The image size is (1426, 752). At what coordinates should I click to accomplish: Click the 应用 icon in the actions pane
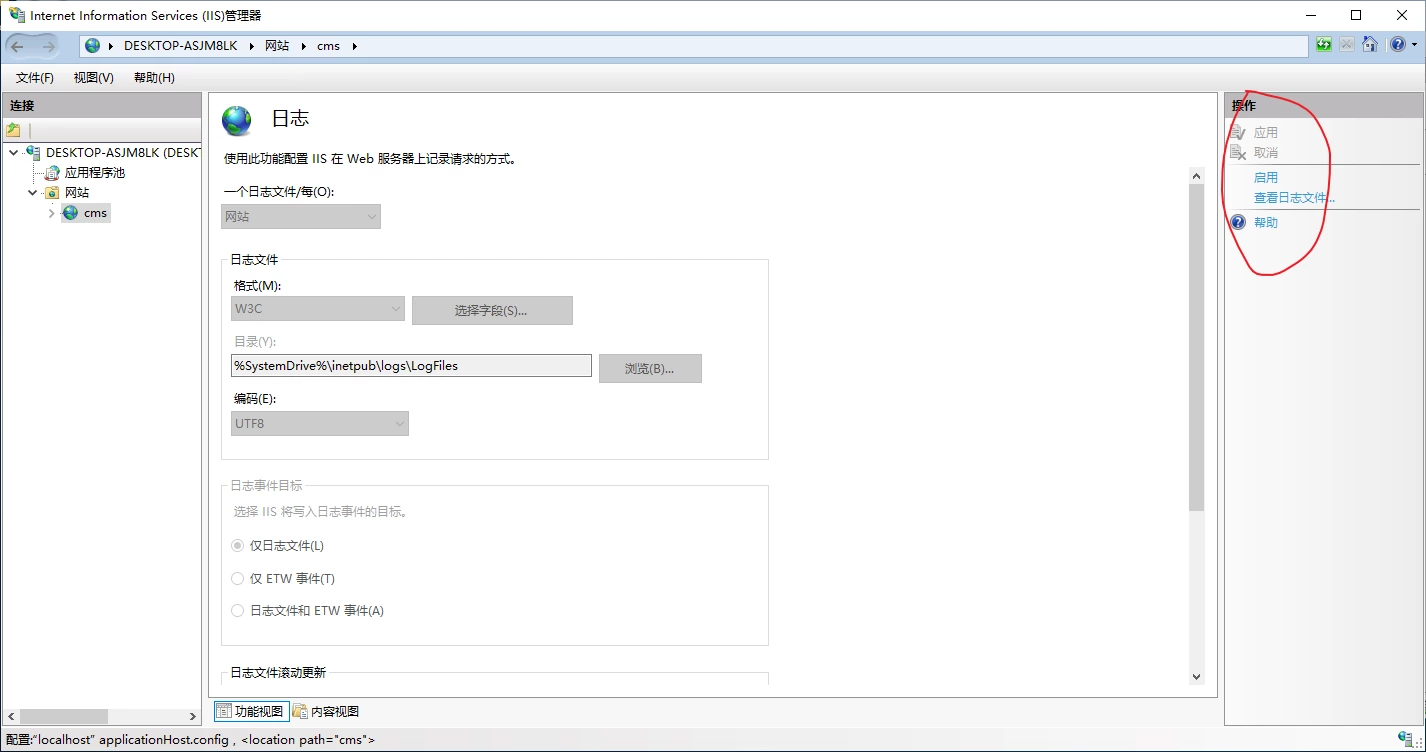pyautogui.click(x=1238, y=132)
